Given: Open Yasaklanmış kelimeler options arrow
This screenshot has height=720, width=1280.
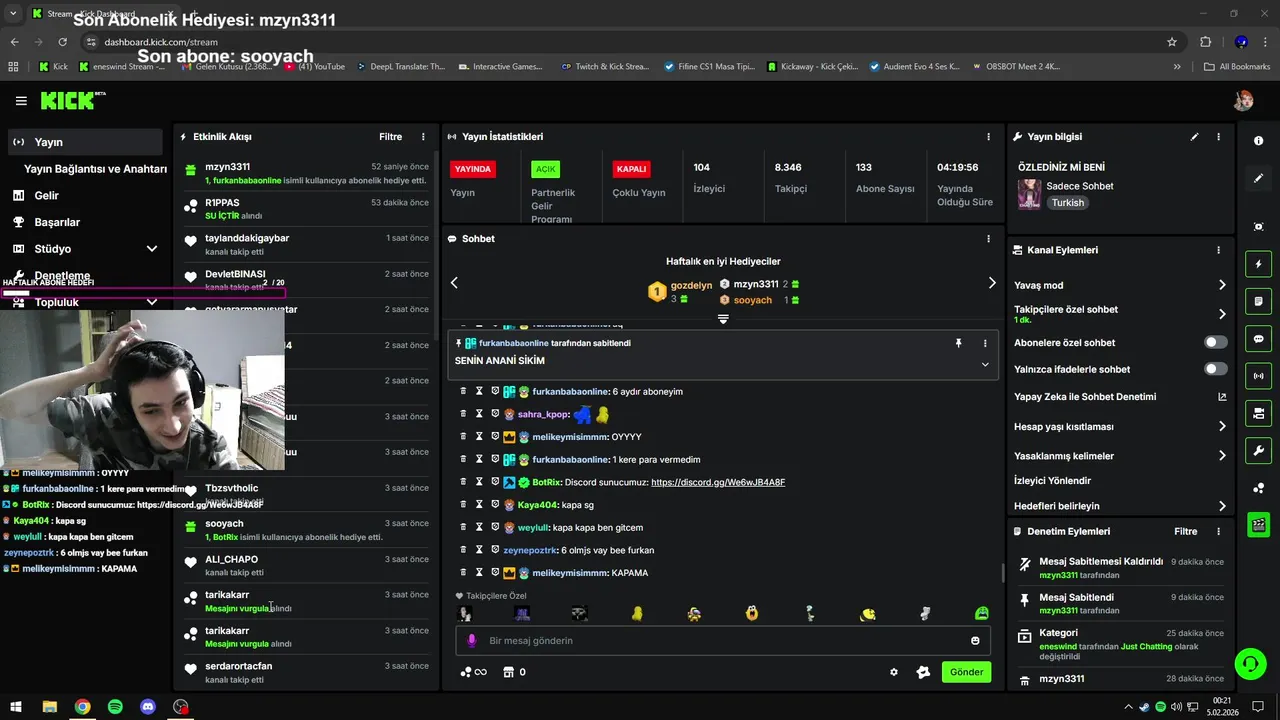Looking at the screenshot, I should pyautogui.click(x=1222, y=456).
